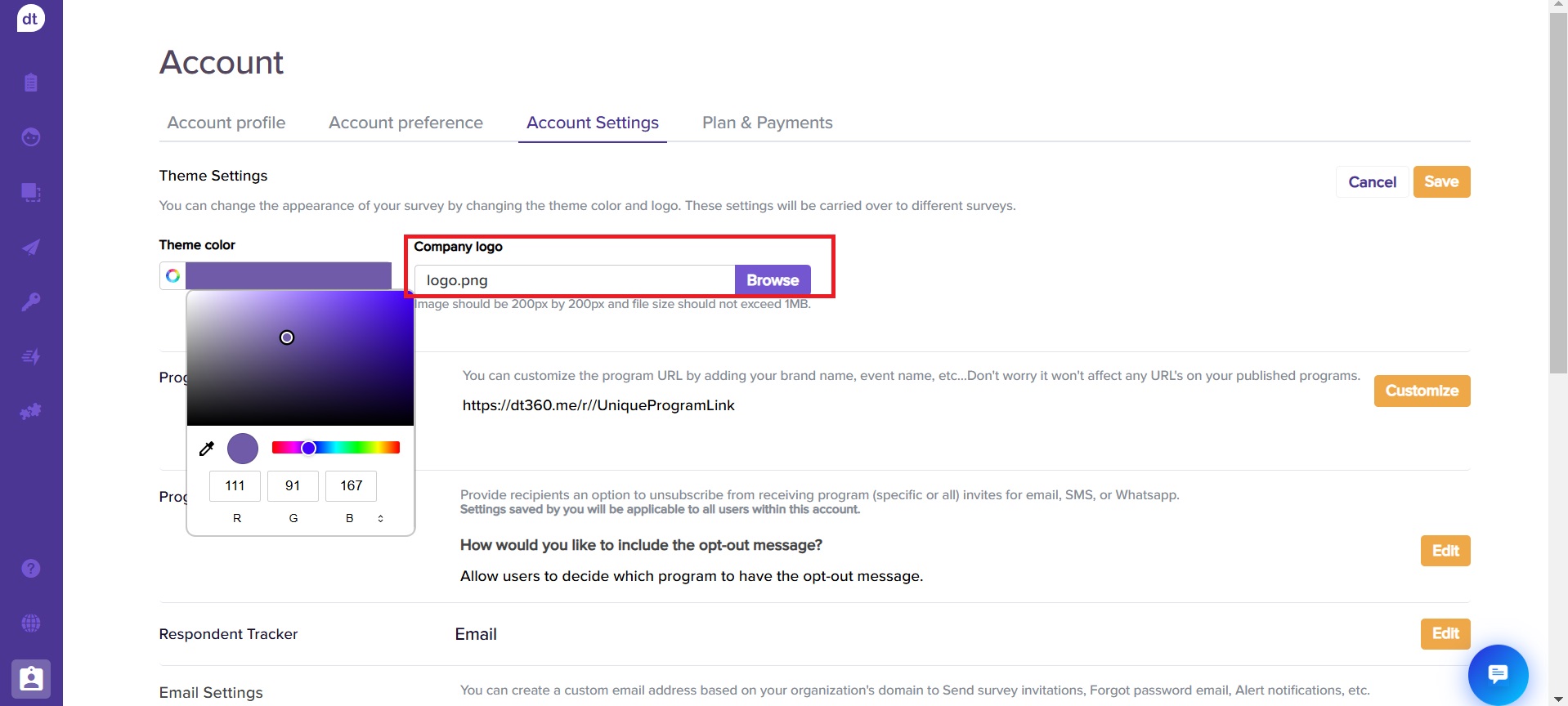This screenshot has width=1568, height=706.
Task: Click the paper plane sidebar icon
Action: pyautogui.click(x=31, y=248)
